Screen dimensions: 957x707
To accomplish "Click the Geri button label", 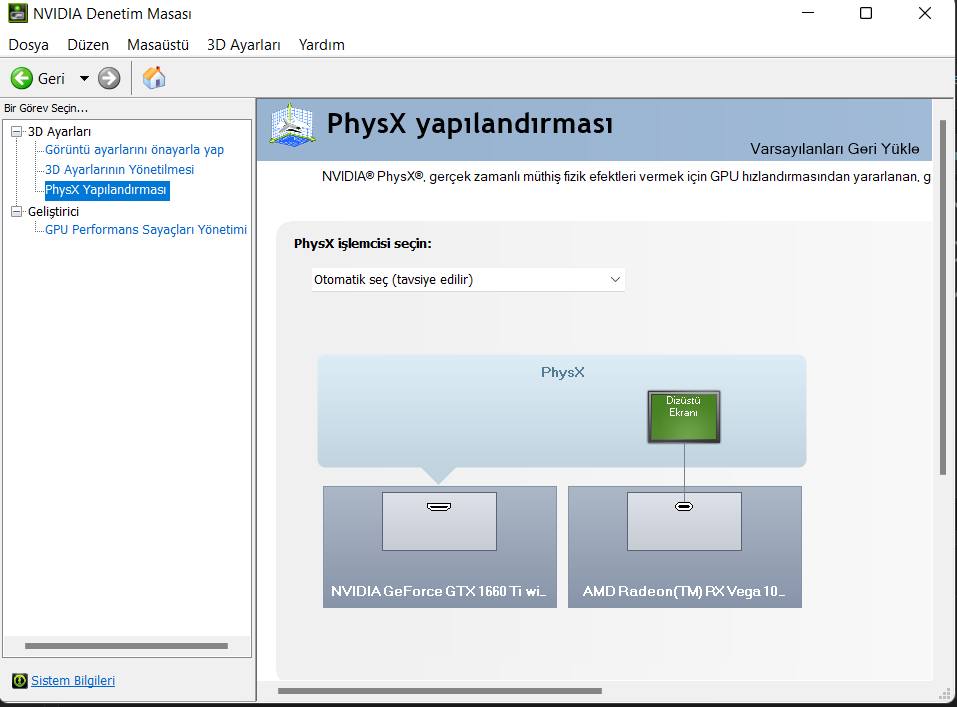I will [x=51, y=79].
